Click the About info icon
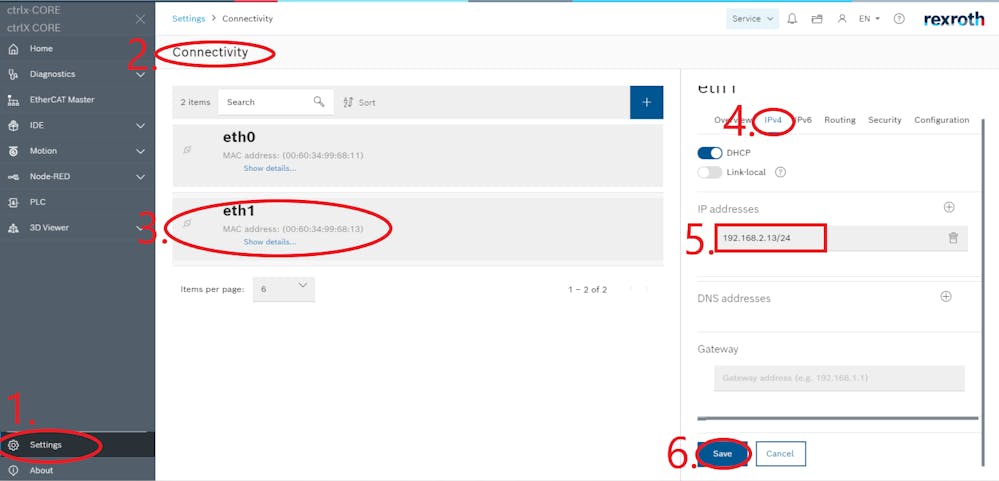The image size is (999, 481). click(x=13, y=470)
